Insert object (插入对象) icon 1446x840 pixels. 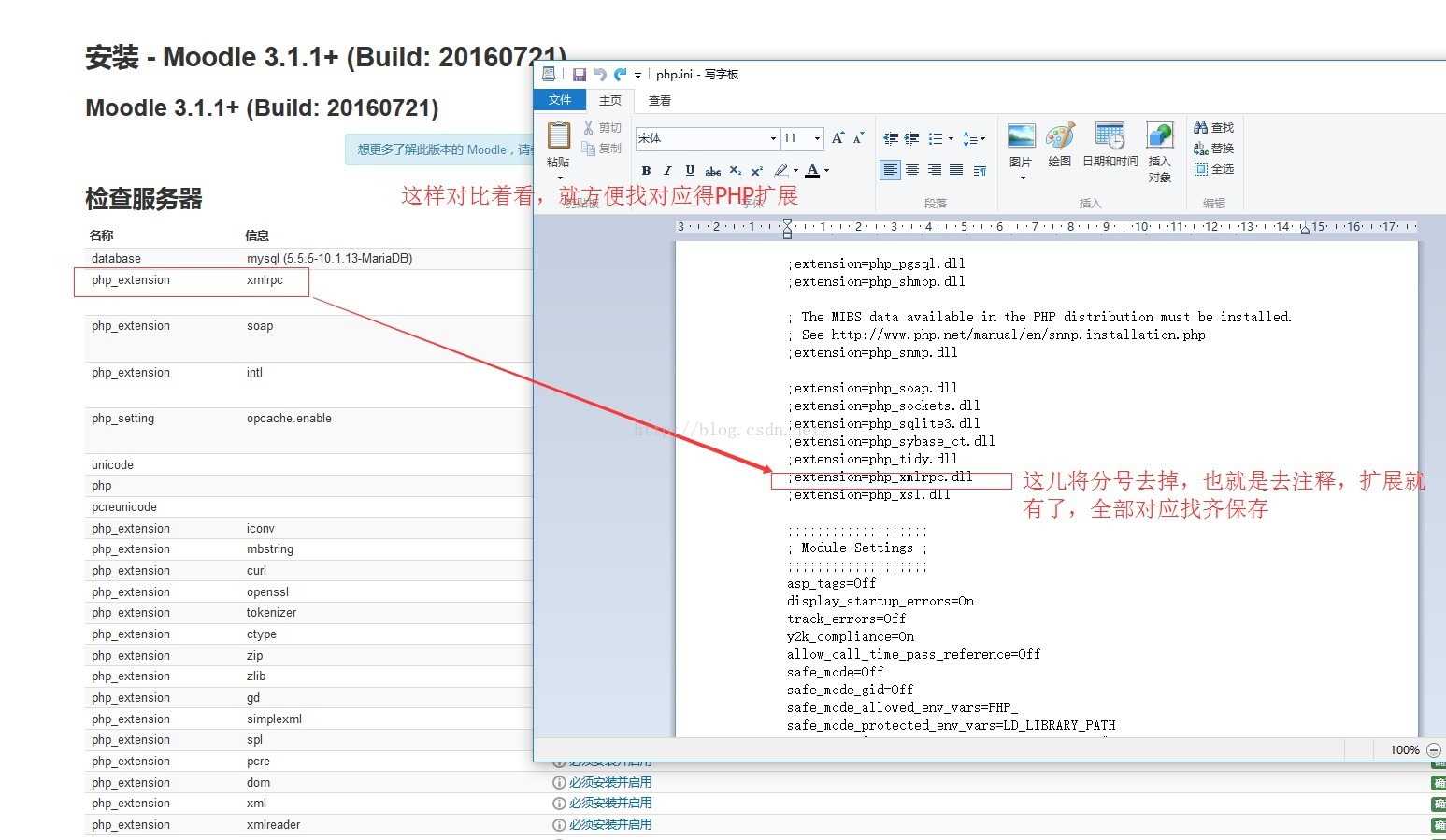[1160, 136]
